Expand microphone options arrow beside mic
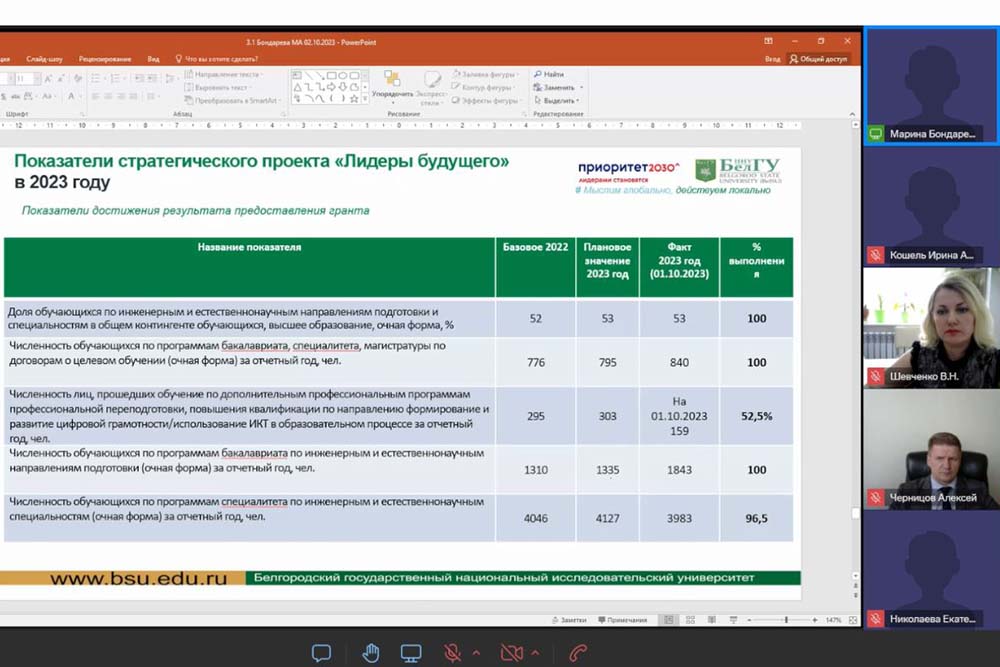 (x=476, y=653)
